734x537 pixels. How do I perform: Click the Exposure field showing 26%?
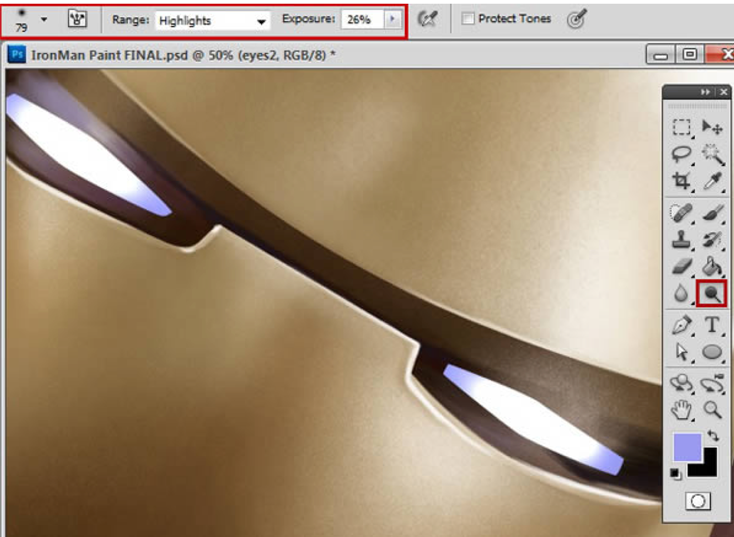(362, 19)
